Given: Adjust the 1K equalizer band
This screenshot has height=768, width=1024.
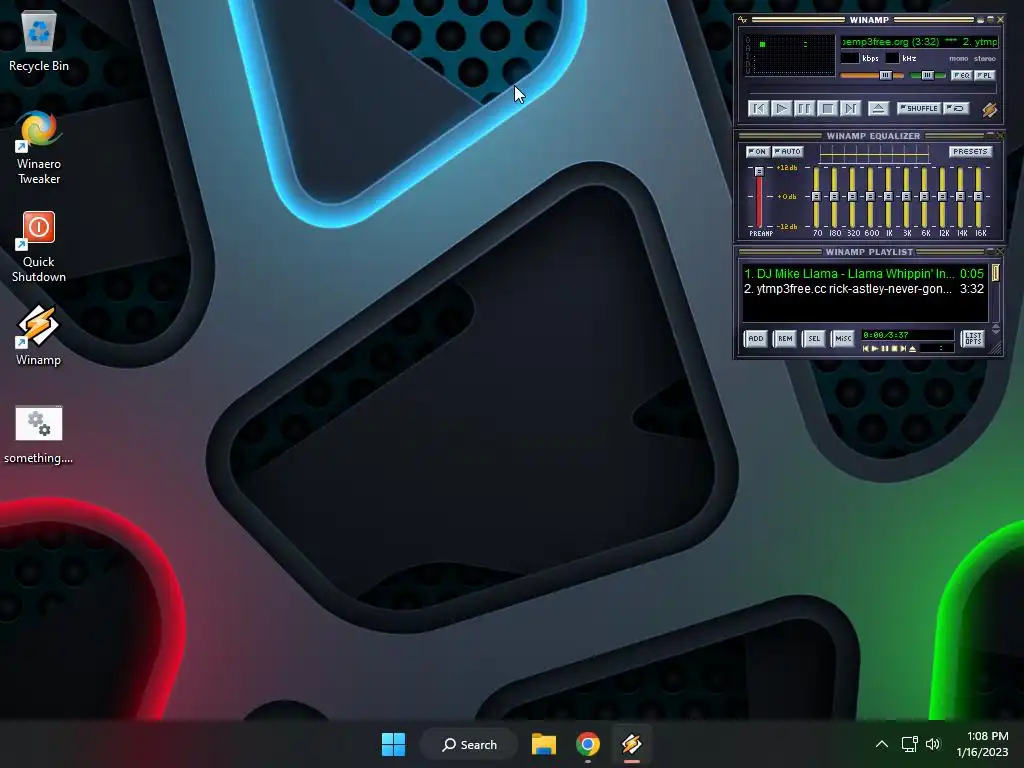Looking at the screenshot, I should click(888, 197).
